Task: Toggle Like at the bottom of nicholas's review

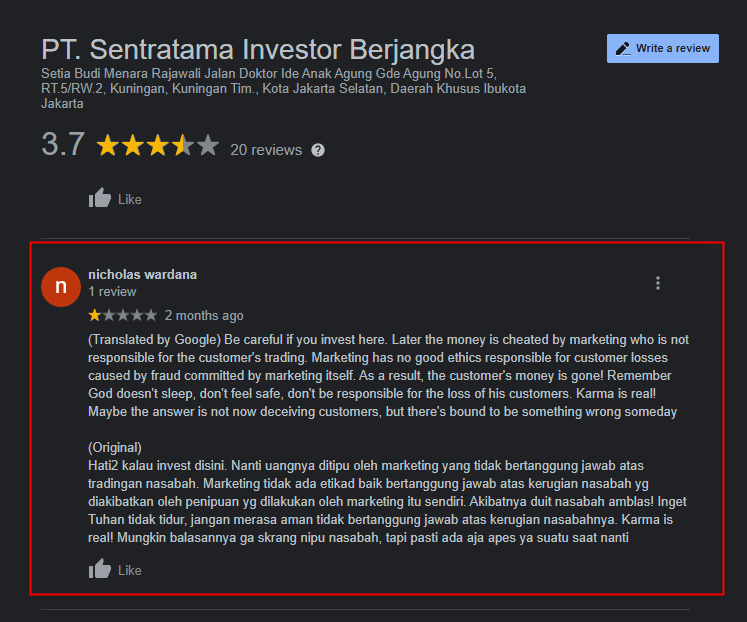Action: 130,571
